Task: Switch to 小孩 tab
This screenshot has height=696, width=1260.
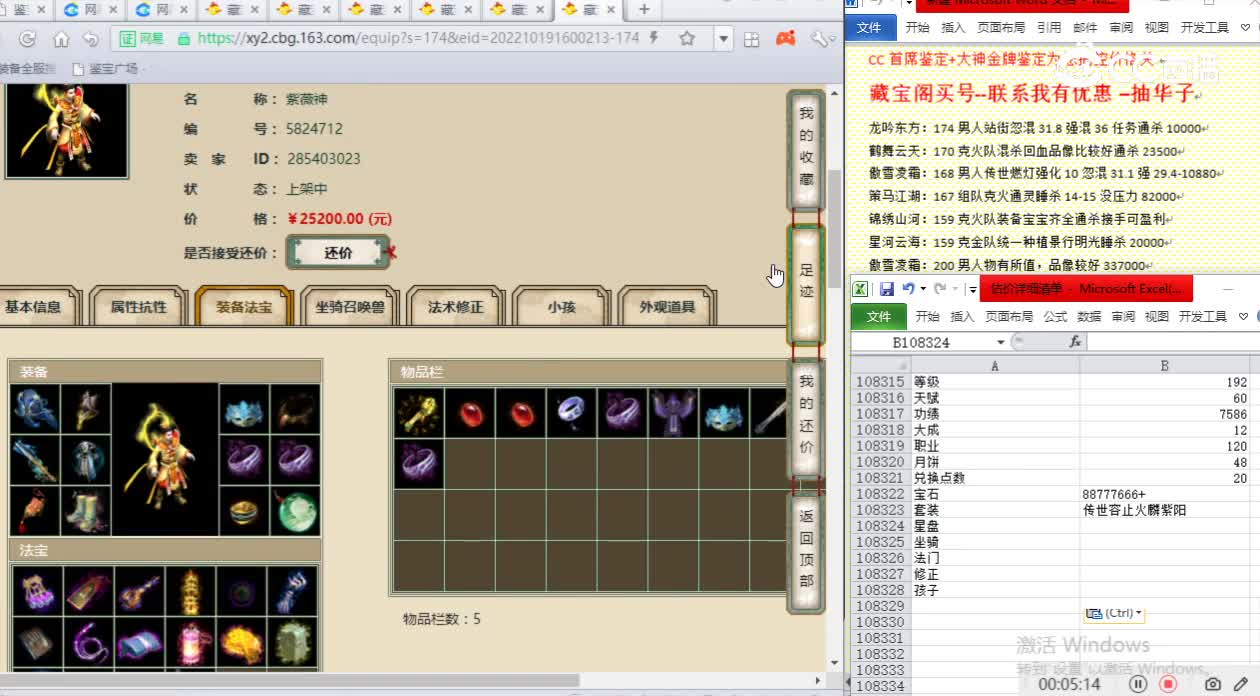Action: coord(561,307)
